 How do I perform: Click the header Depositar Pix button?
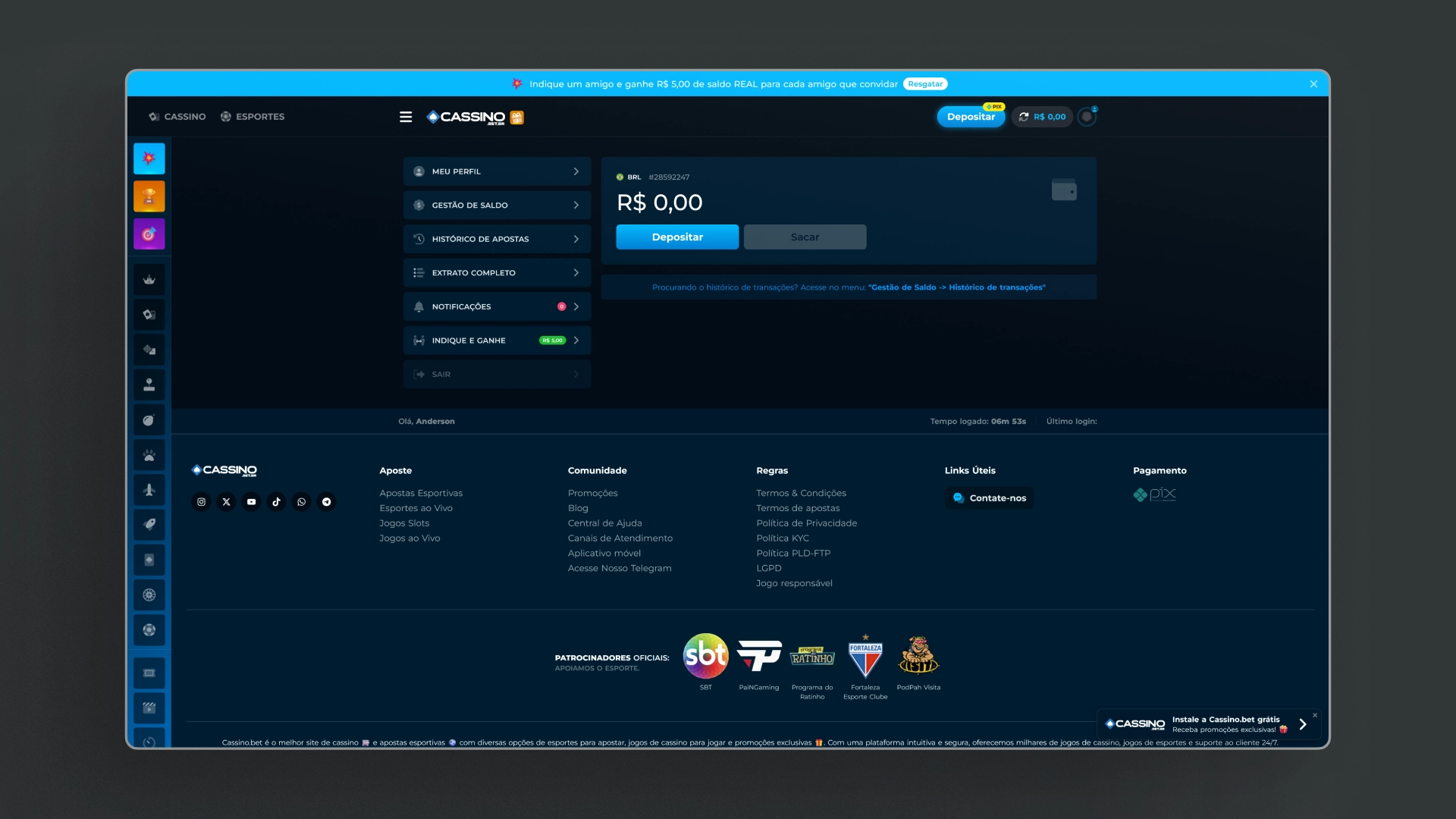tap(971, 117)
